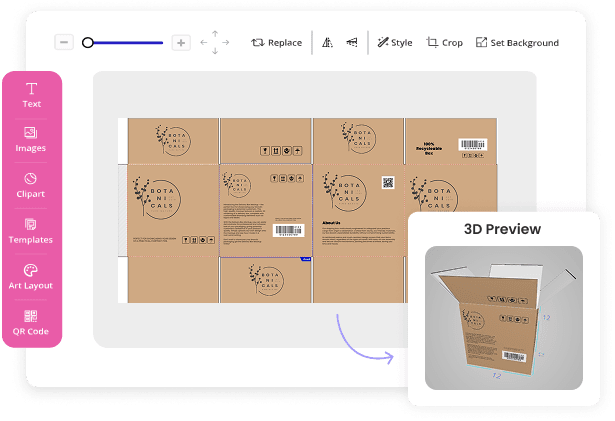Click Set Background

coord(517,42)
